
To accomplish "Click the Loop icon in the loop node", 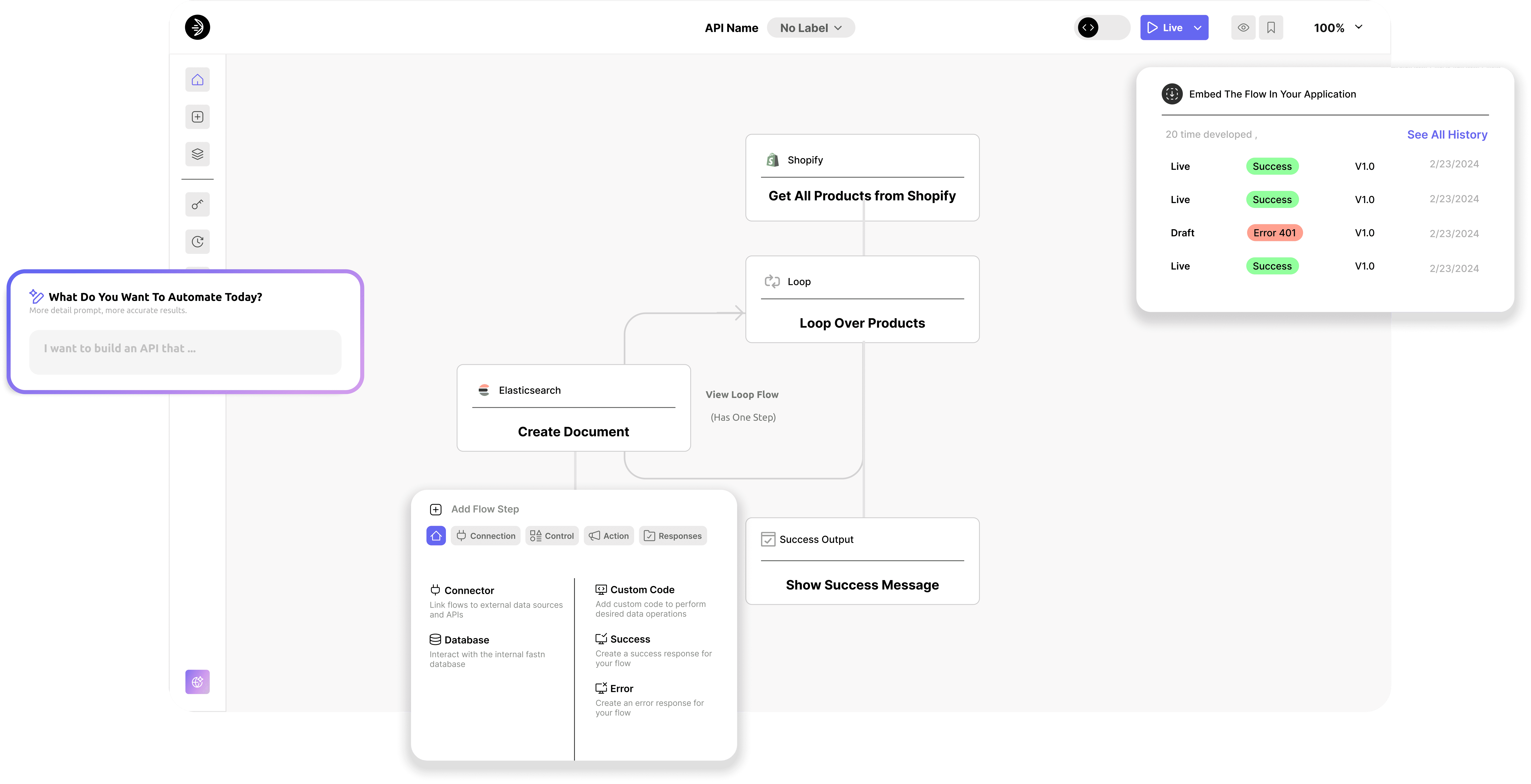I will (x=772, y=282).
